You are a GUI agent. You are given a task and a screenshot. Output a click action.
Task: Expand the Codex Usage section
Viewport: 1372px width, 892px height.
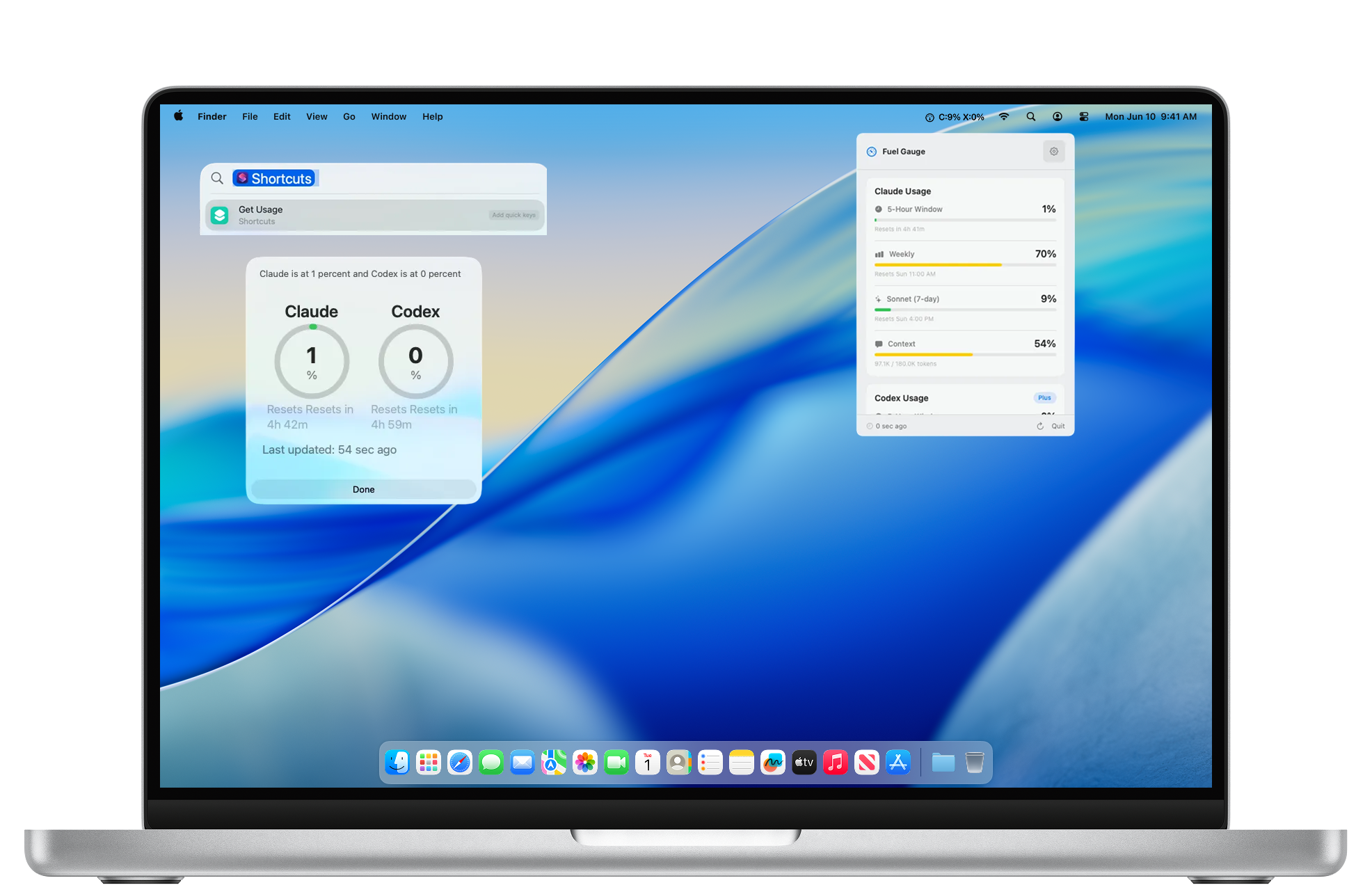901,397
